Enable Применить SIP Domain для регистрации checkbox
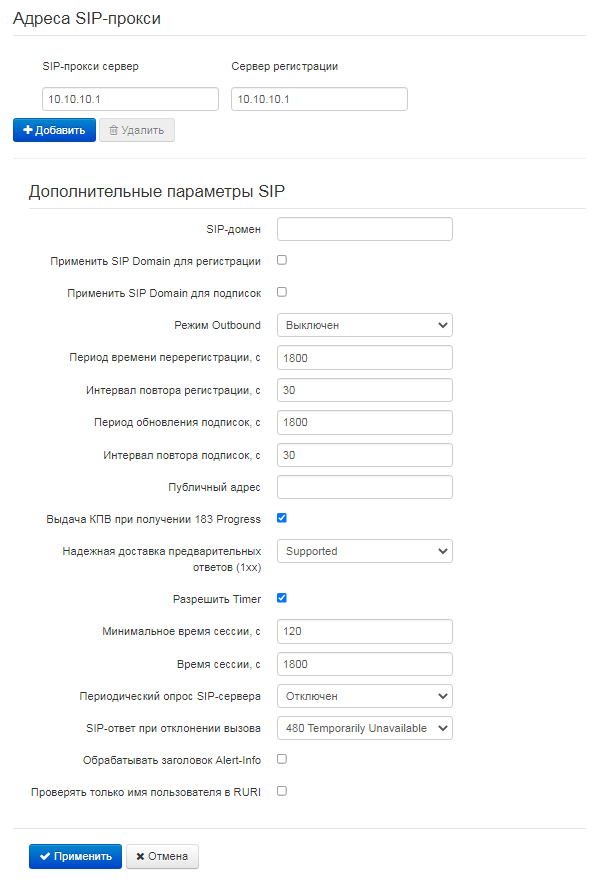 point(282,260)
